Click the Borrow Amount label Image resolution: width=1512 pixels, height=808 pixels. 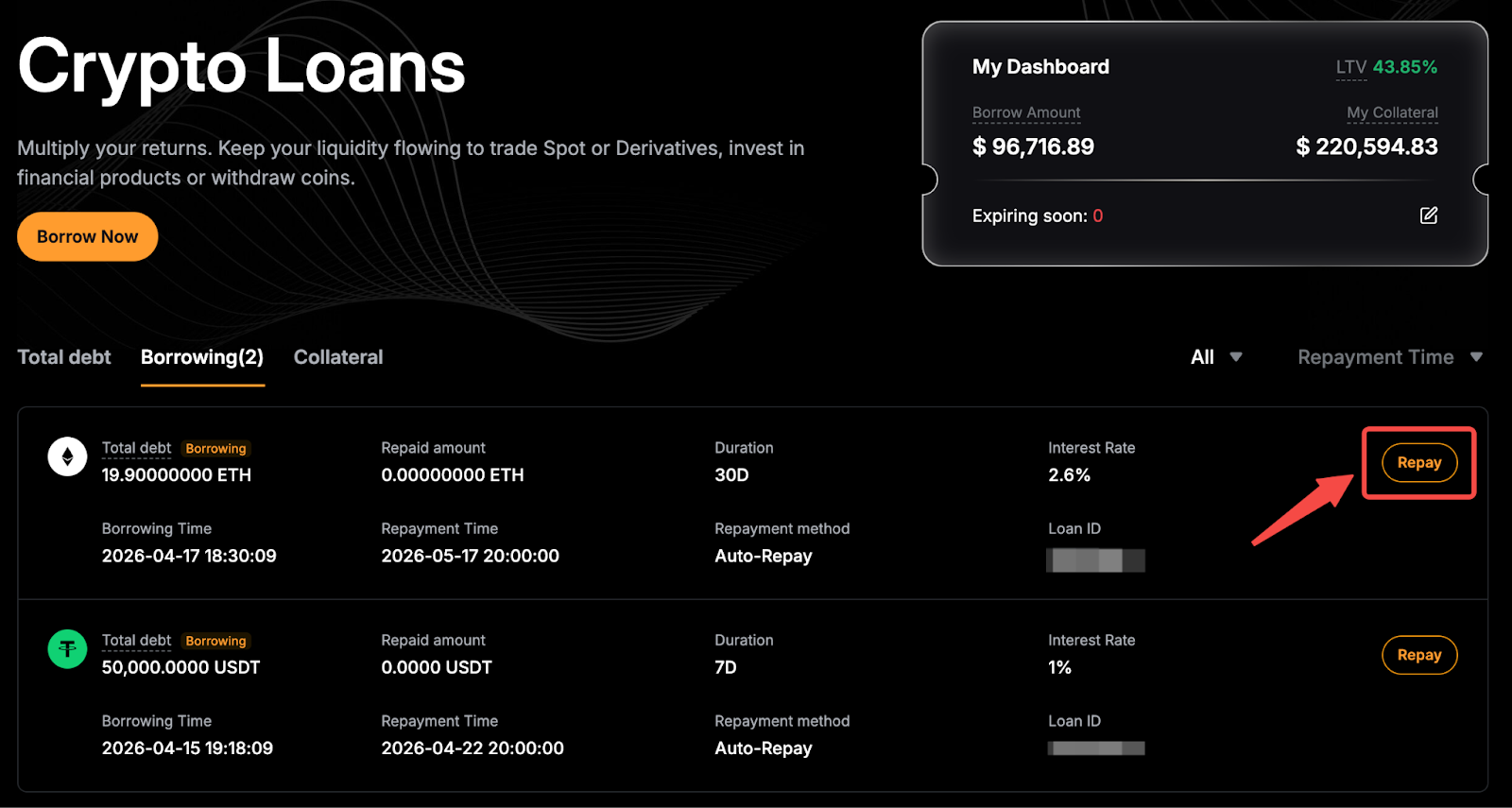tap(1025, 112)
